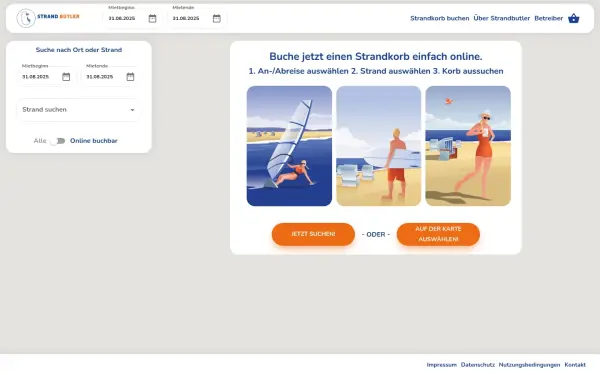Viewport: 600px width, 375px height.
Task: Open the Impressum footer link
Action: [x=442, y=365]
